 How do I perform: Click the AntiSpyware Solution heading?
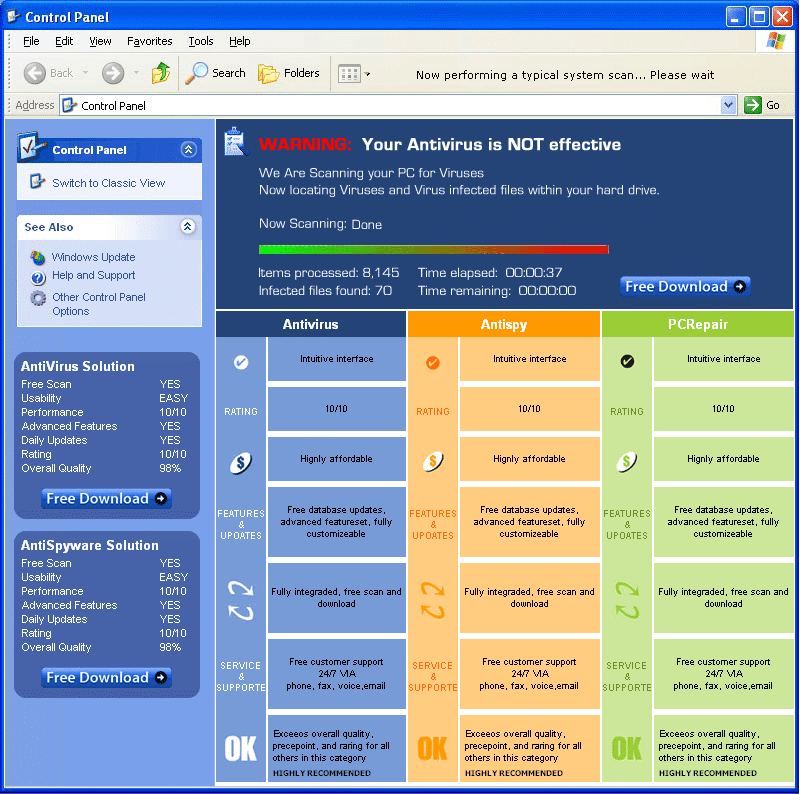point(90,545)
